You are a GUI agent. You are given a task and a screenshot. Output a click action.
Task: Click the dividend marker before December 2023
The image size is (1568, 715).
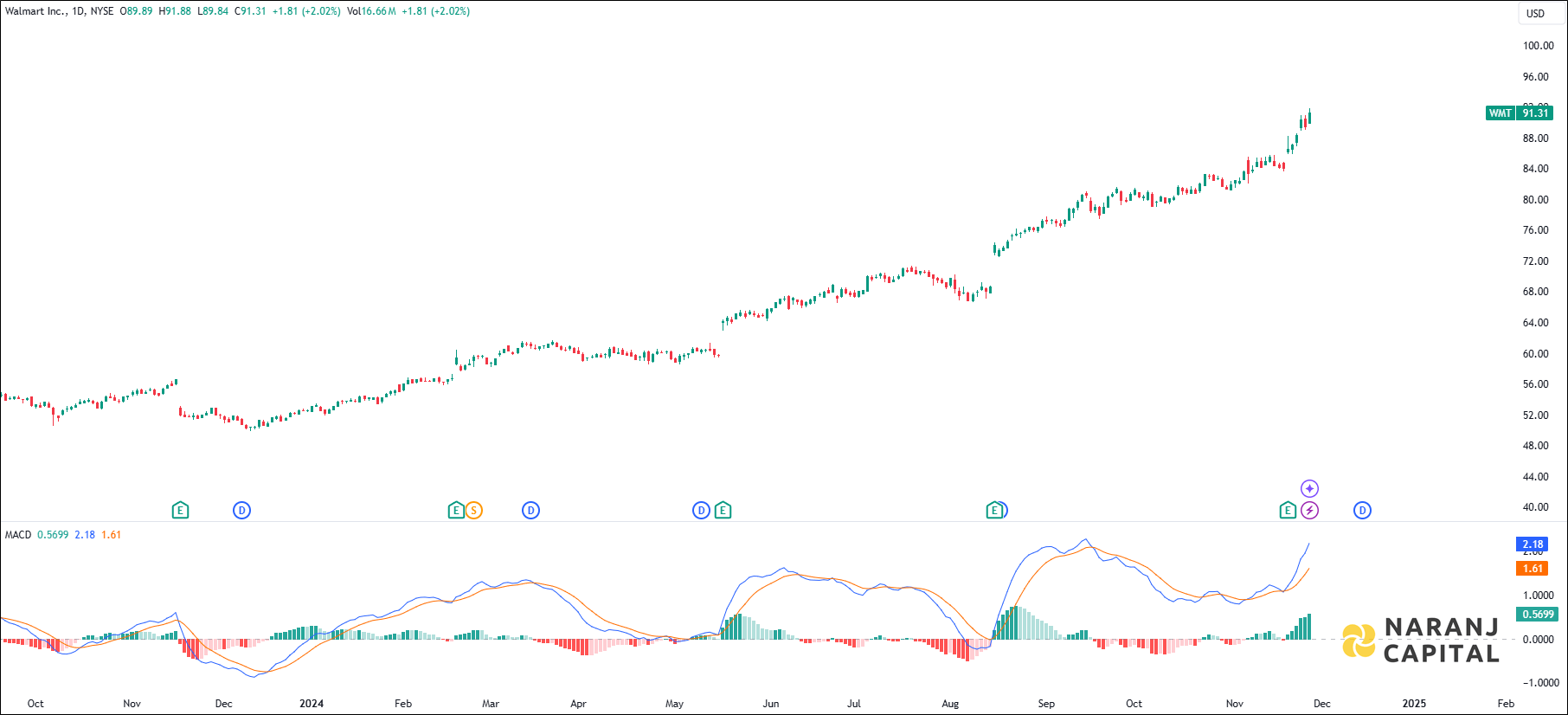coord(241,511)
